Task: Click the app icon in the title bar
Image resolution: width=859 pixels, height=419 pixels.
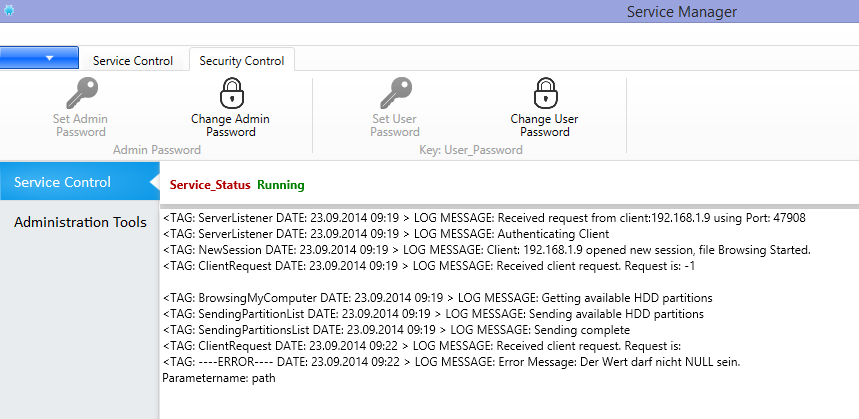Action: tap(8, 10)
